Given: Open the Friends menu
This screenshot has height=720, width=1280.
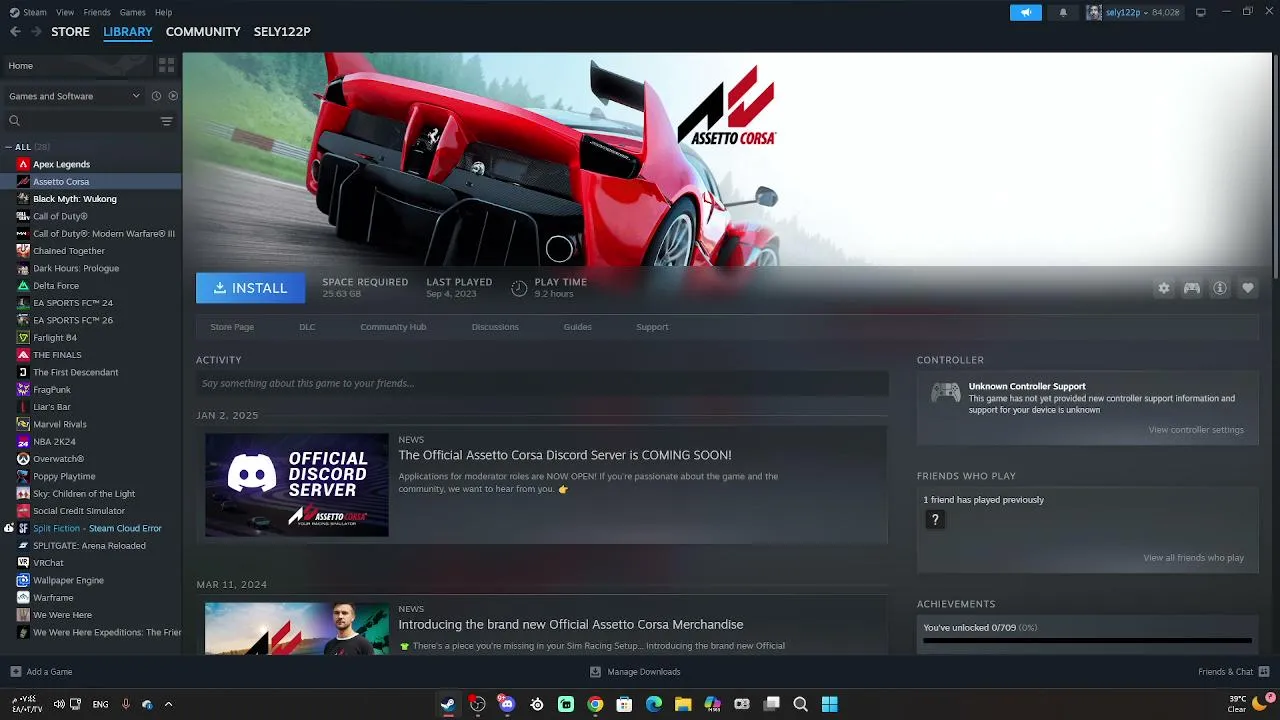Looking at the screenshot, I should pos(97,12).
